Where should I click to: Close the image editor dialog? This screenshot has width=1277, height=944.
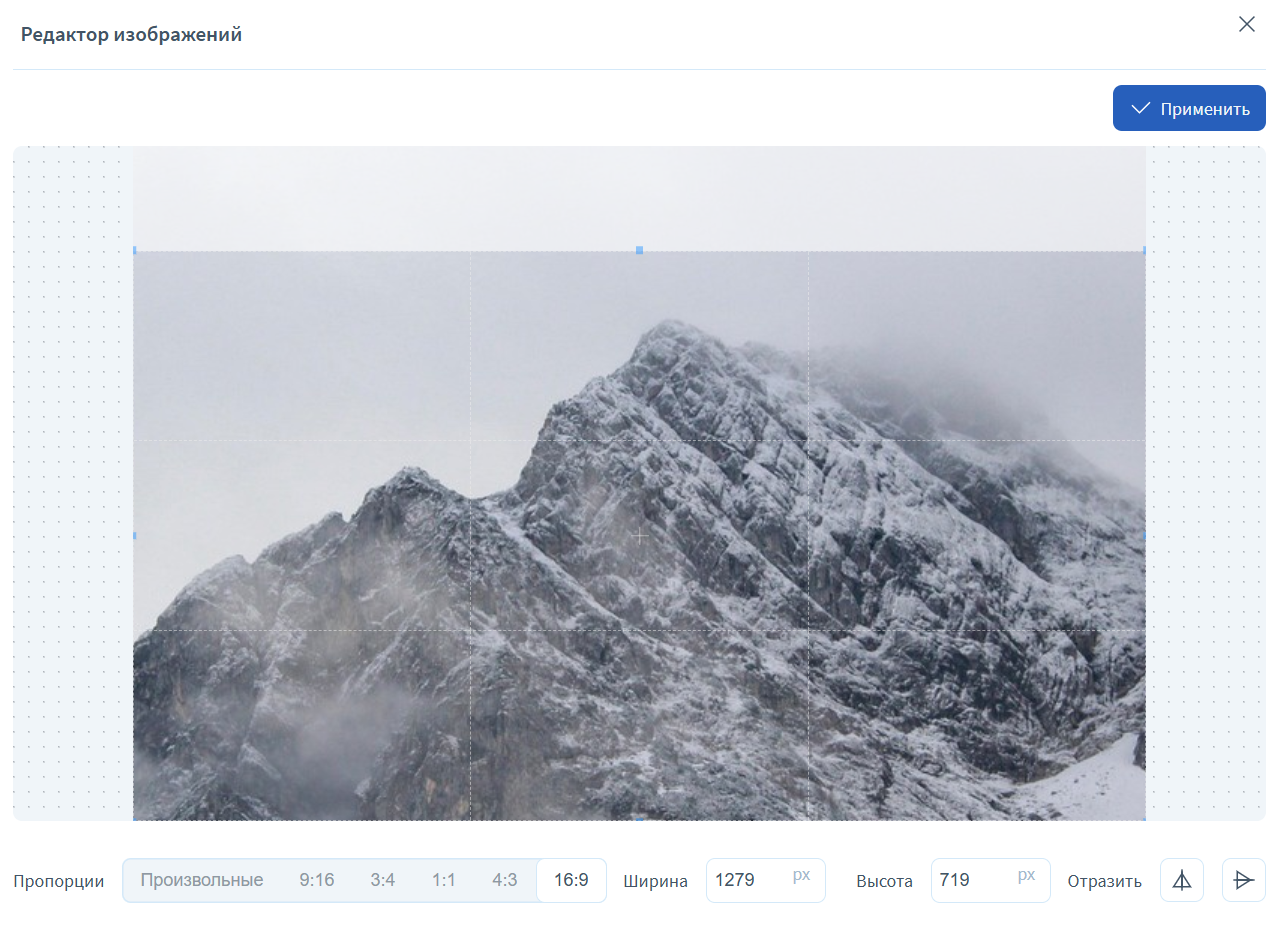point(1246,25)
